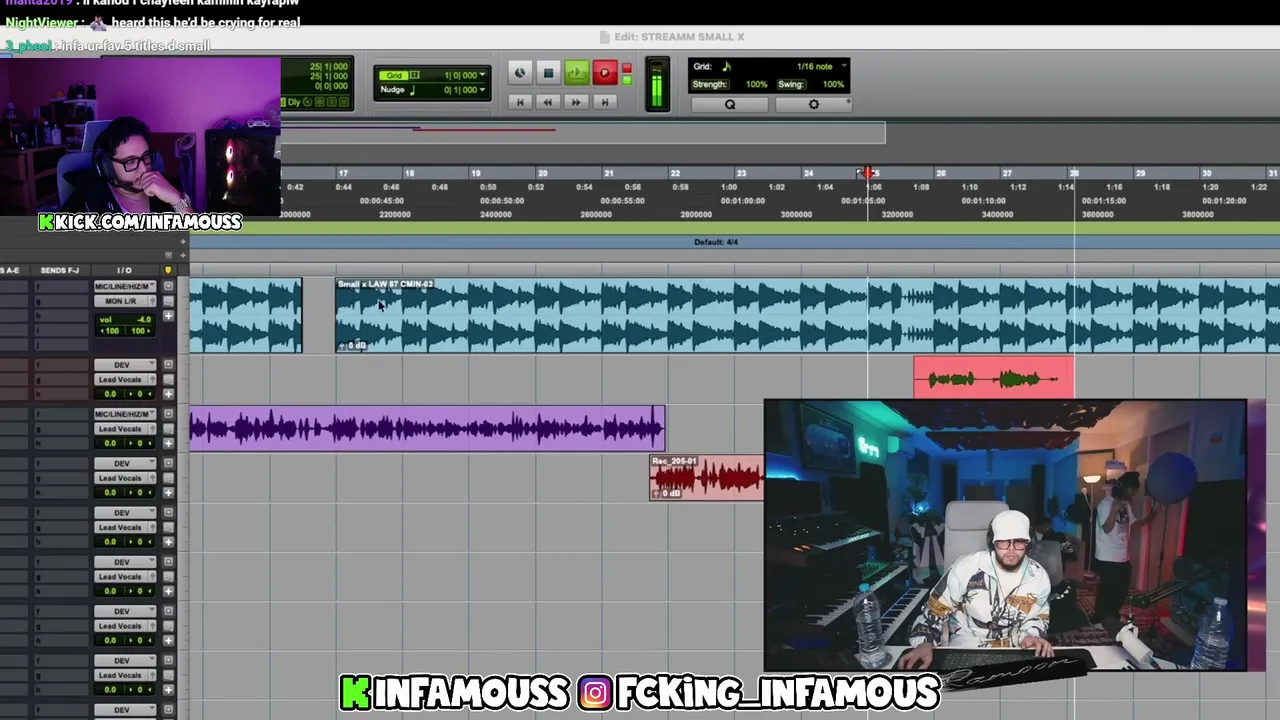Open DEV input on Rec_205-01 track
1280x720 pixels.
(x=123, y=463)
